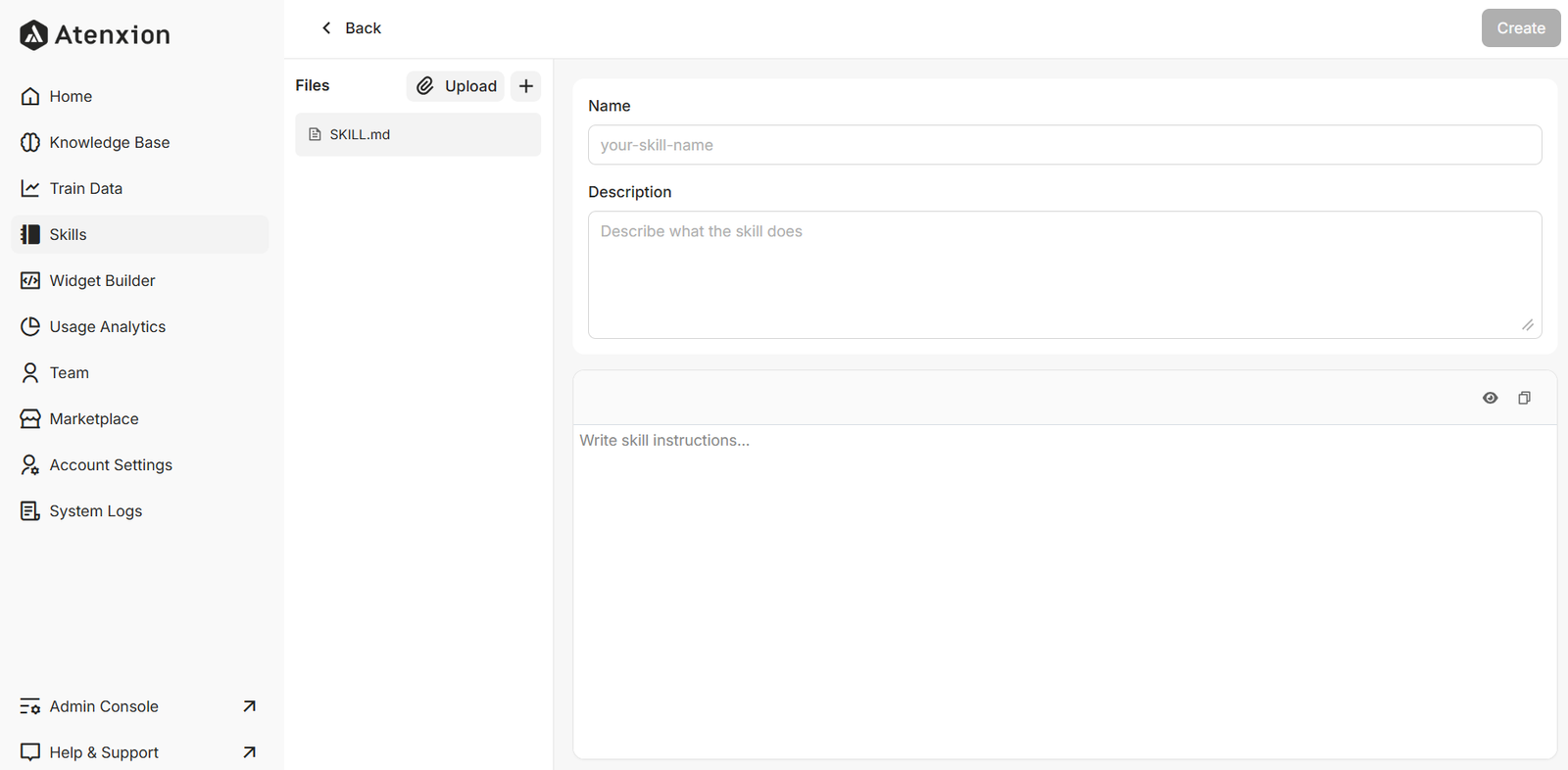The image size is (1568, 770).
Task: Focus the Description text area
Action: coord(1064,275)
